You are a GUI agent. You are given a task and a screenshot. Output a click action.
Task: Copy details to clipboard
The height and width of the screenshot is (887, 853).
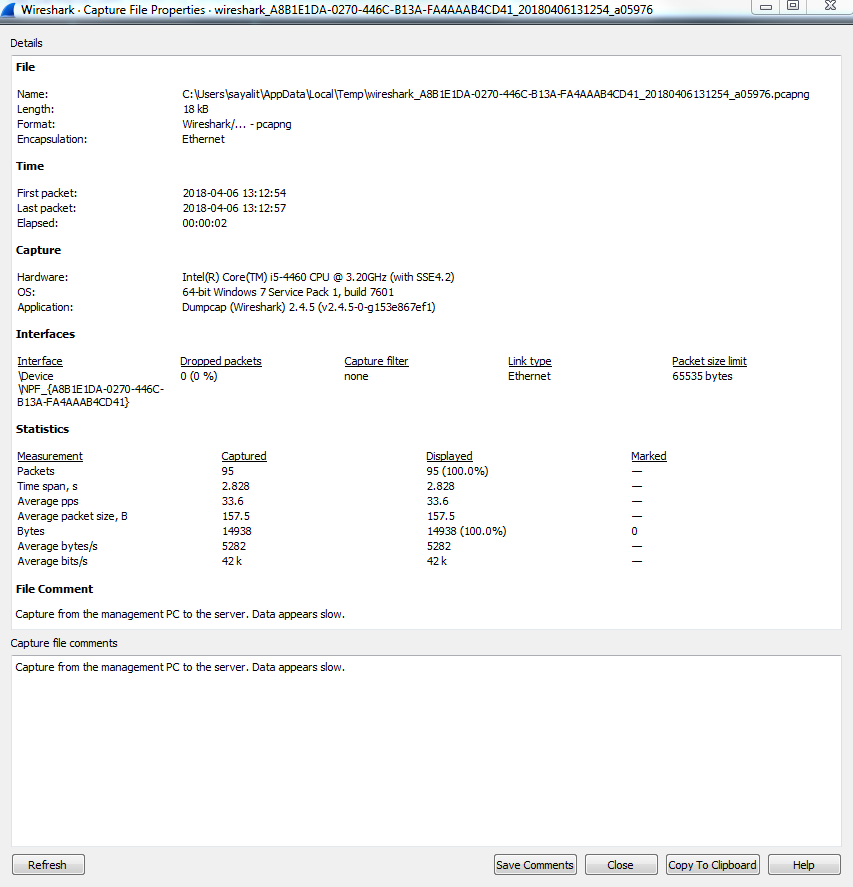[712, 864]
